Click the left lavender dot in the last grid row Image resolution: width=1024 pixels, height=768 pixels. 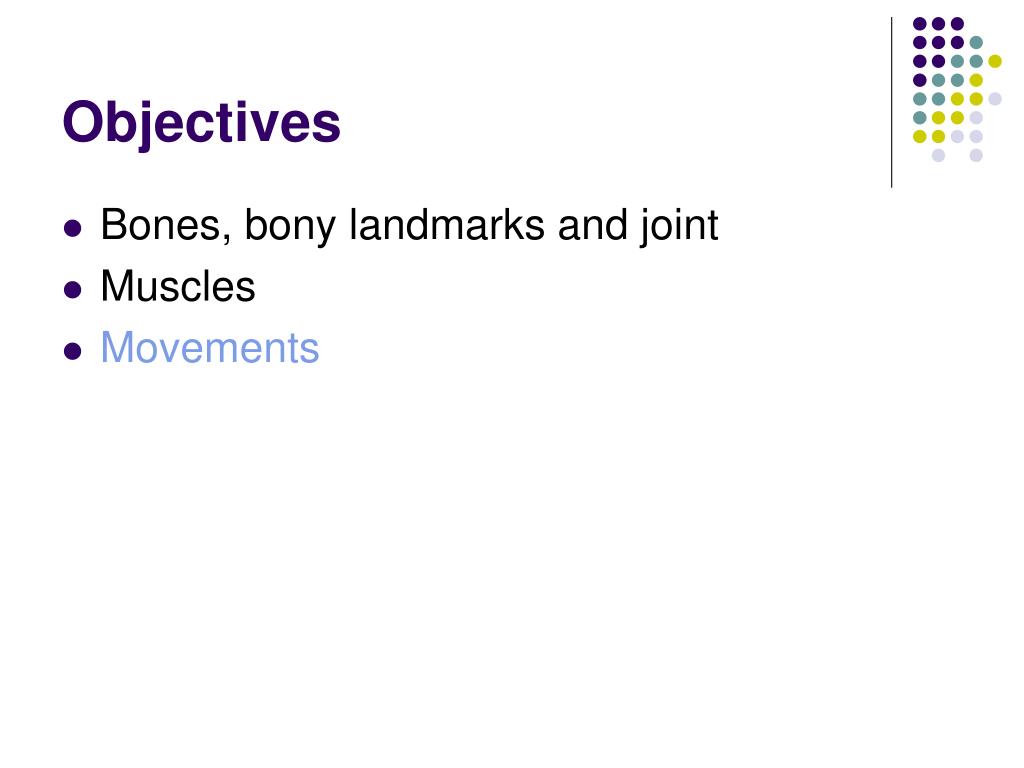pyautogui.click(x=938, y=155)
